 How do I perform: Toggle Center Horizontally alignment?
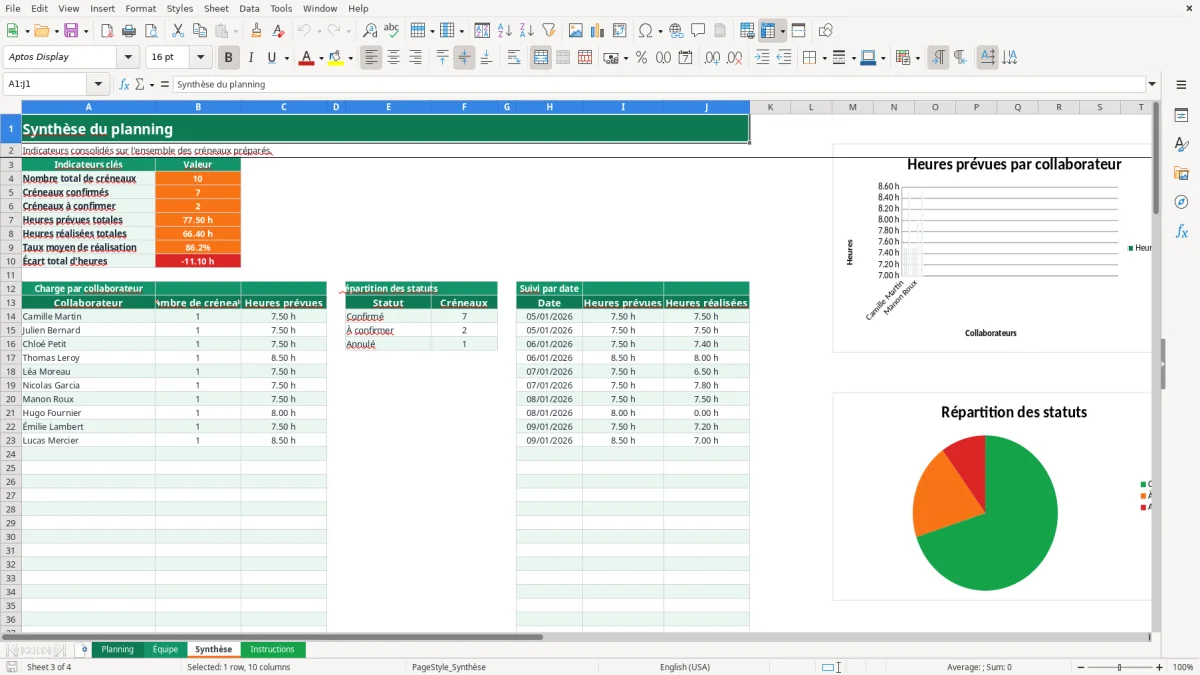tap(394, 58)
